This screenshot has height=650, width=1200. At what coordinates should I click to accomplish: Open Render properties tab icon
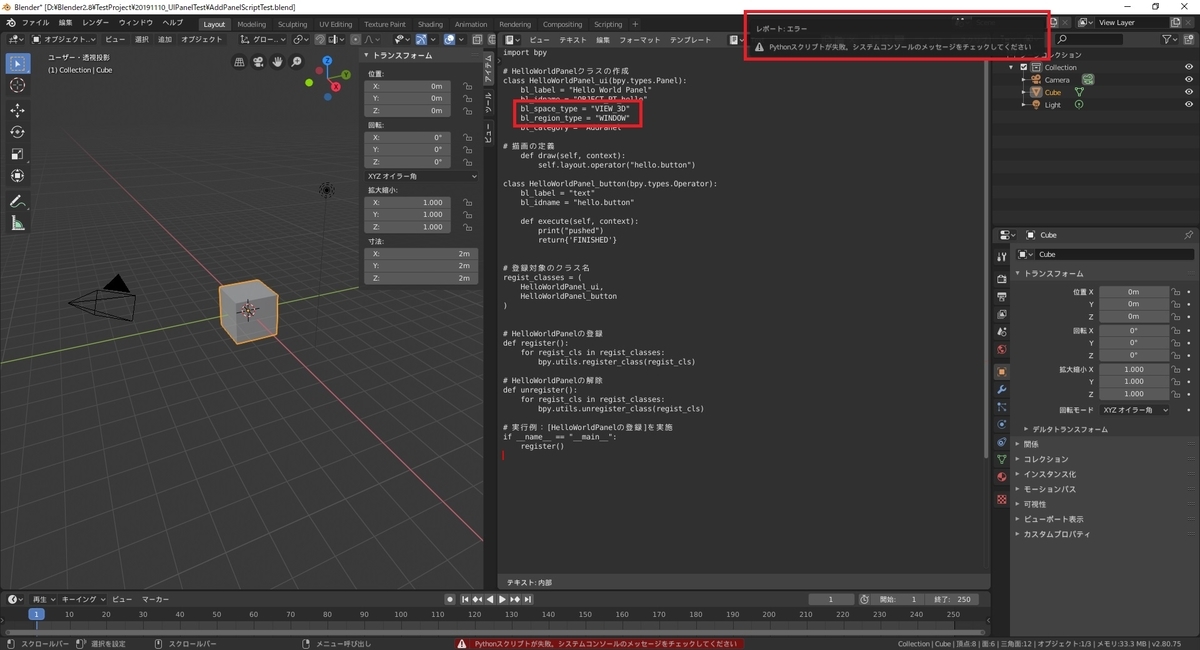[x=1002, y=279]
